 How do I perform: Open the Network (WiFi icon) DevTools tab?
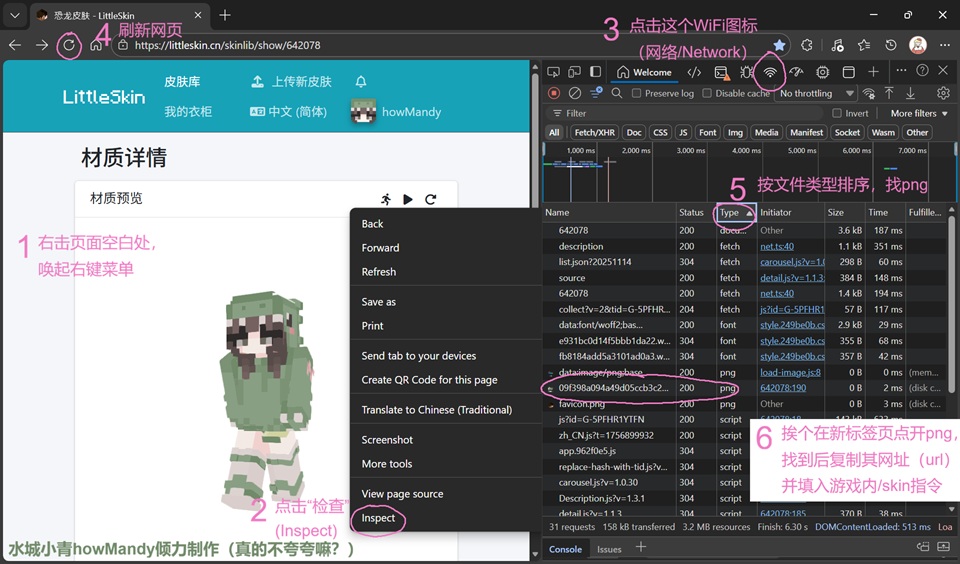[770, 72]
